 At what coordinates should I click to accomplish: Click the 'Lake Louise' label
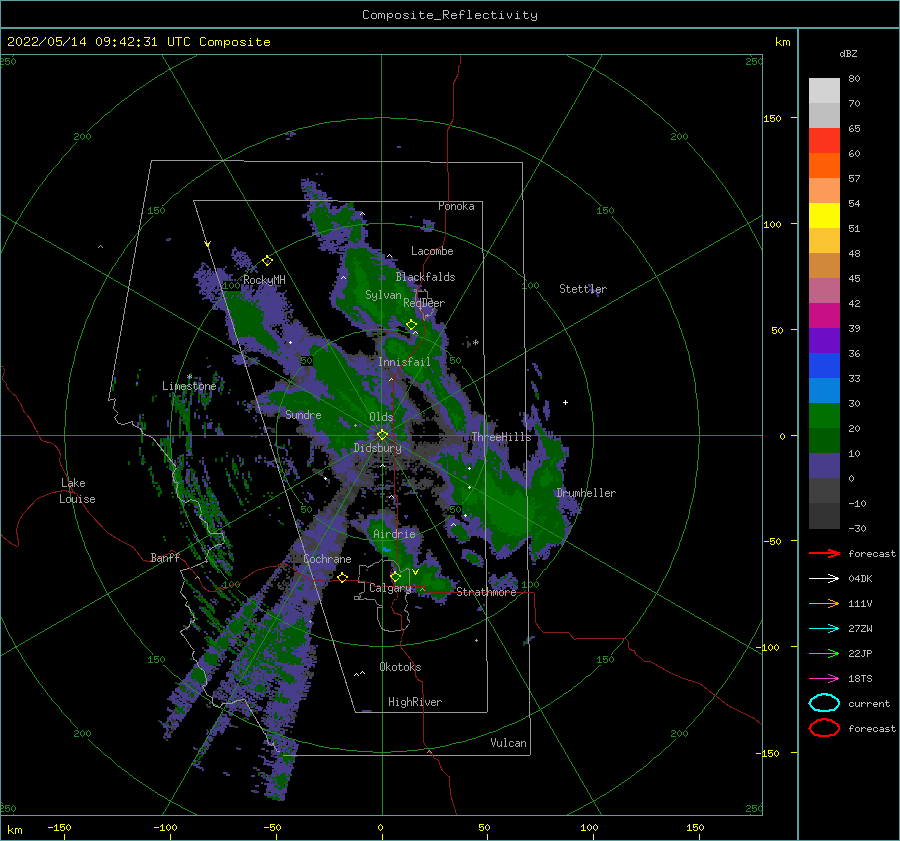pos(77,491)
